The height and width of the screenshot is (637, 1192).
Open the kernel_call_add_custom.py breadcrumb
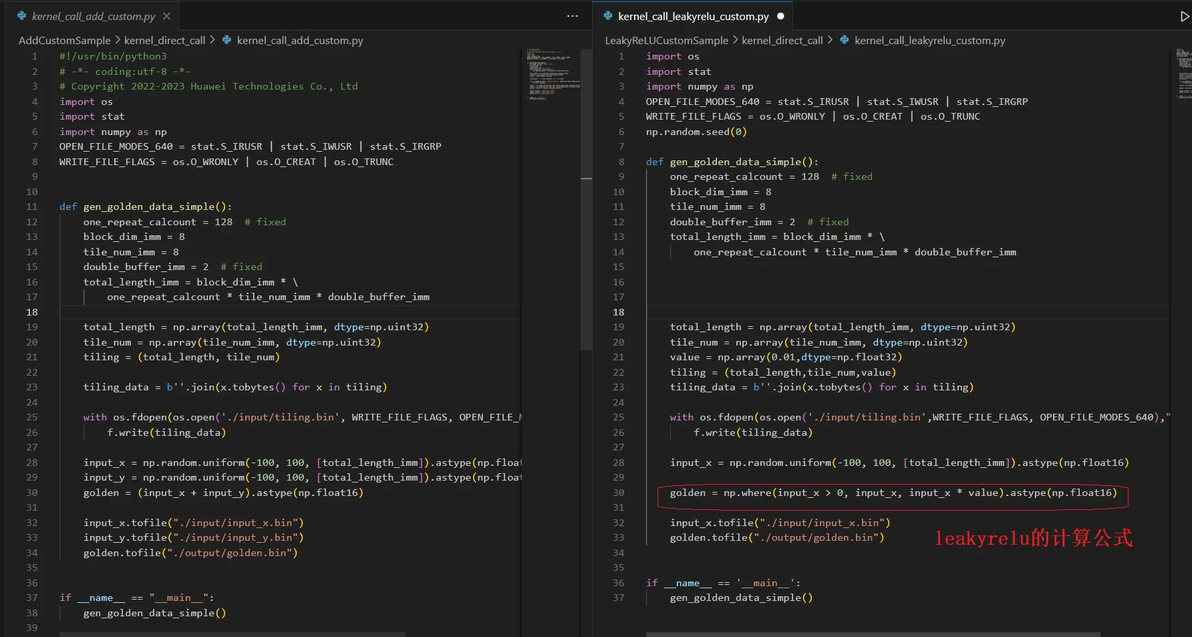coord(300,40)
